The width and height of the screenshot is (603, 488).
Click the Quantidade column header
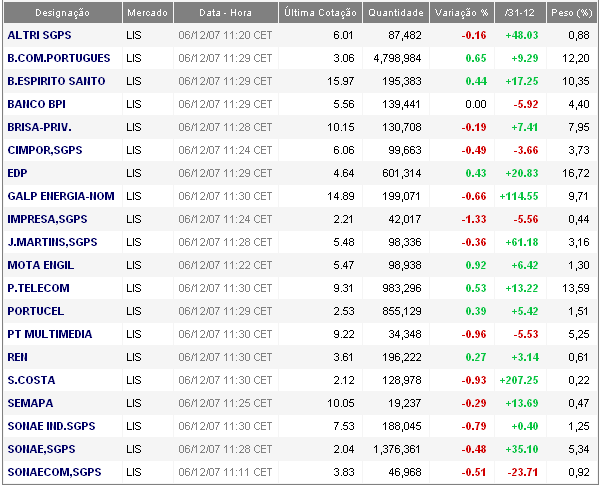[396, 13]
